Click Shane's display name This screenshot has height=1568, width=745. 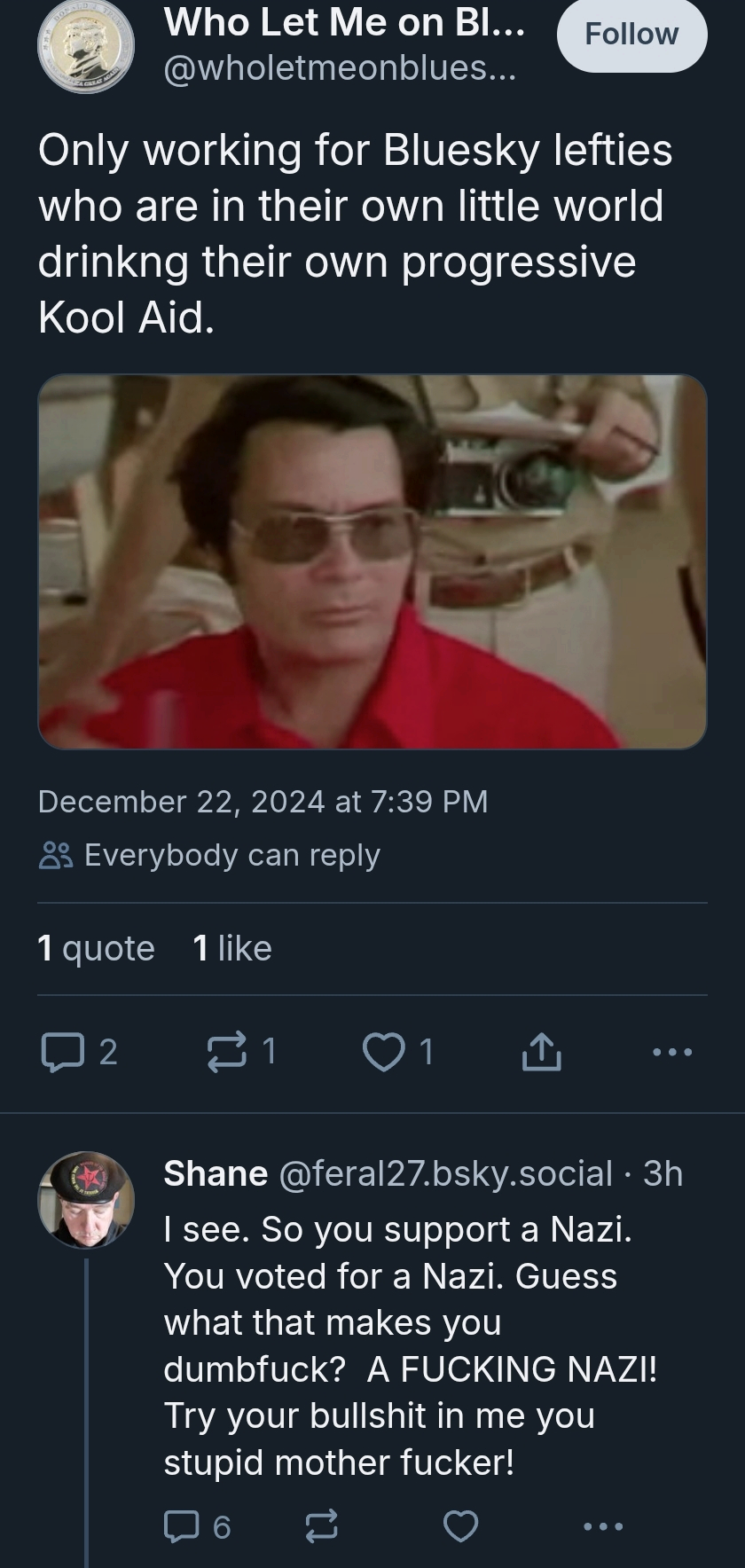[216, 1173]
